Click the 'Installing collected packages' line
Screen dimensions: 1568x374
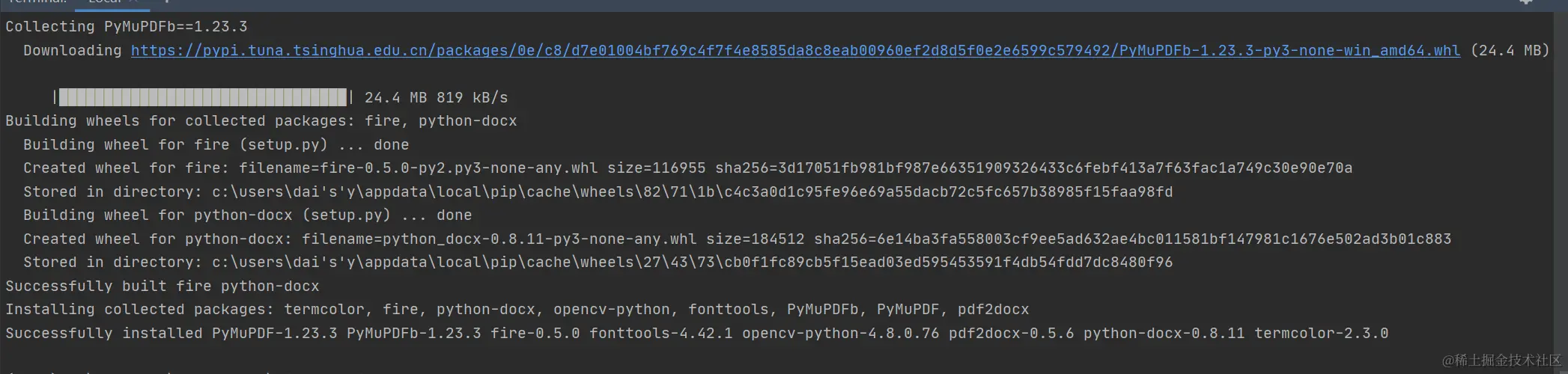[517, 310]
